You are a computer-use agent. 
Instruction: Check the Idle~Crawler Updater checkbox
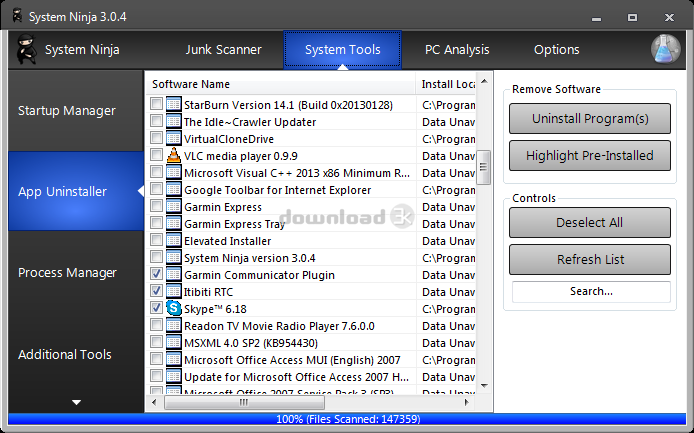coord(156,120)
